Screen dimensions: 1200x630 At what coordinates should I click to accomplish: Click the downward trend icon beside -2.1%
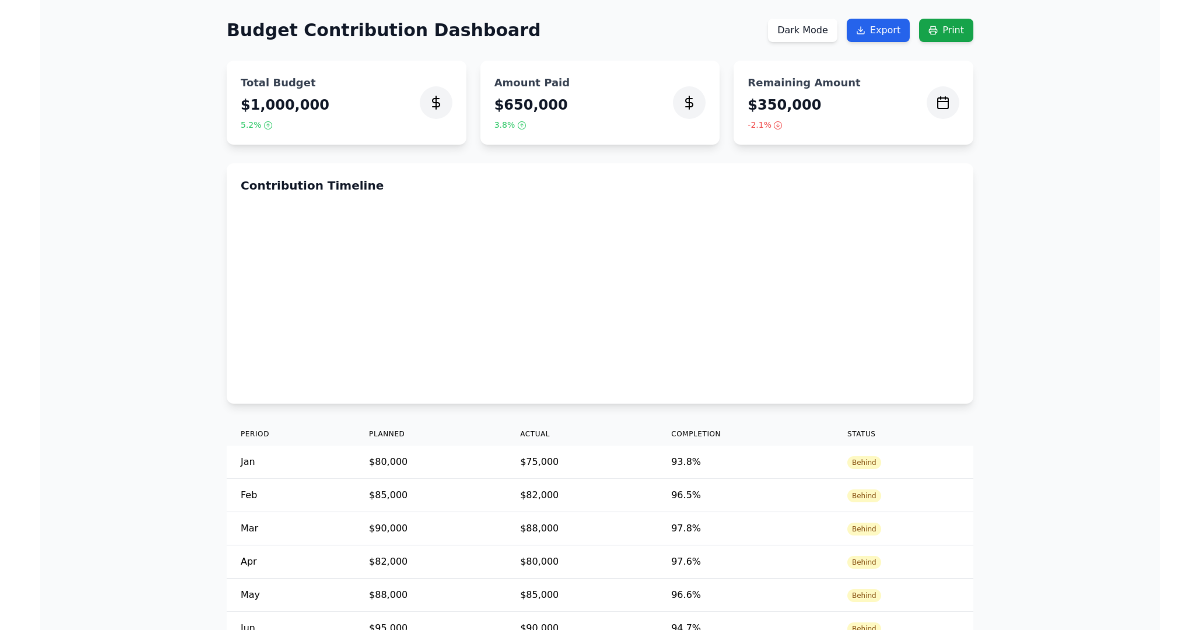tap(779, 125)
